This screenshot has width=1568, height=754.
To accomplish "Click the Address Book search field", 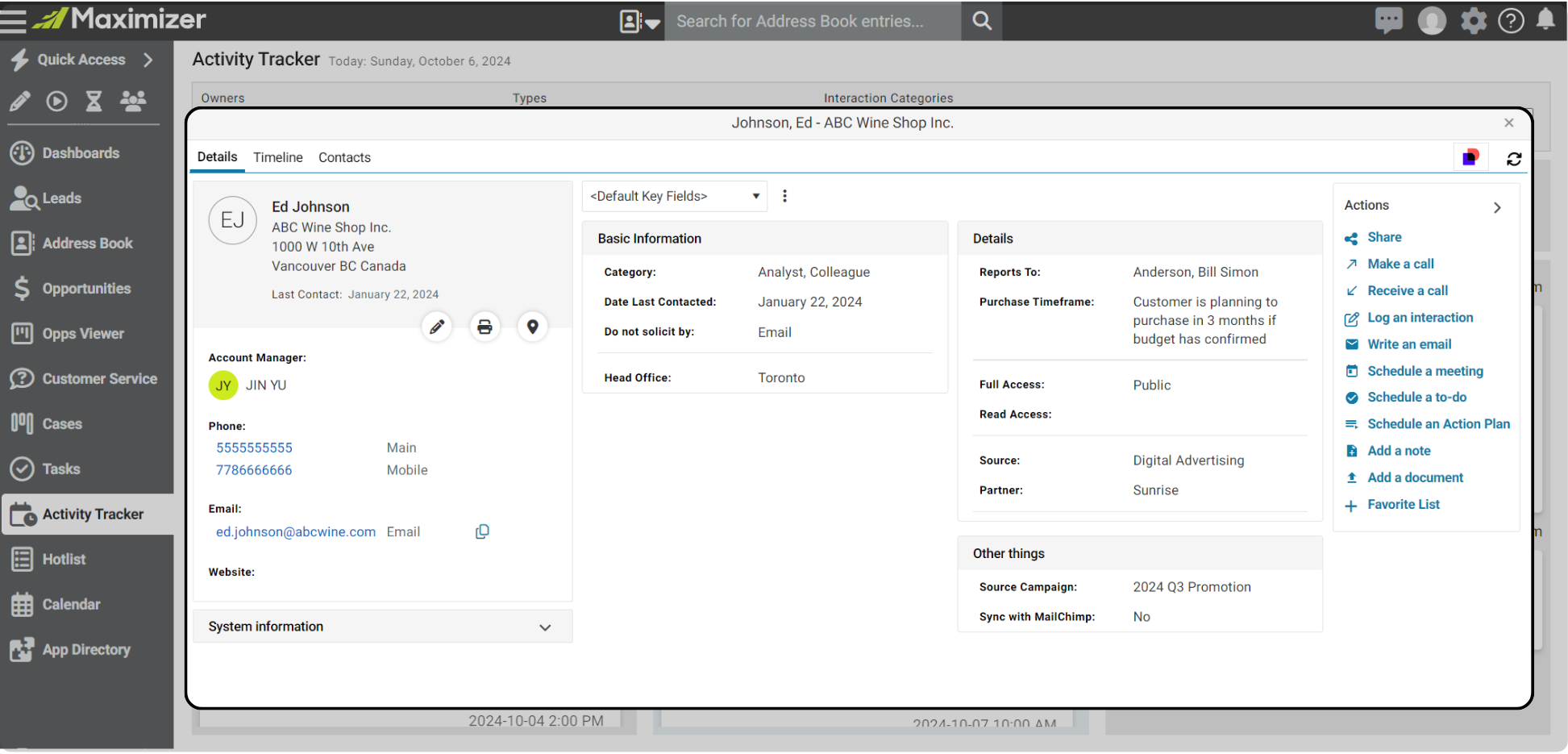I will click(814, 21).
